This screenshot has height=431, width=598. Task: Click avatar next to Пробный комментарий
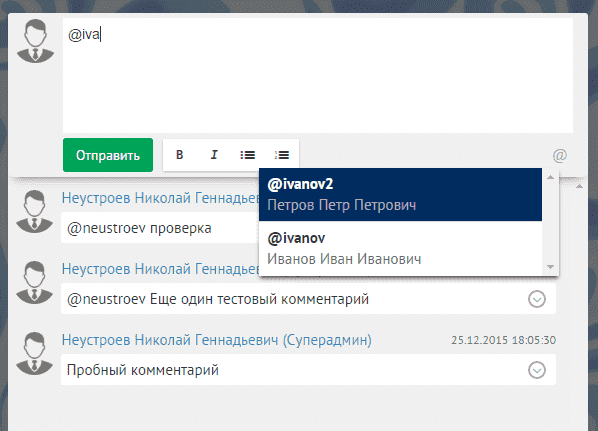pyautogui.click(x=35, y=353)
